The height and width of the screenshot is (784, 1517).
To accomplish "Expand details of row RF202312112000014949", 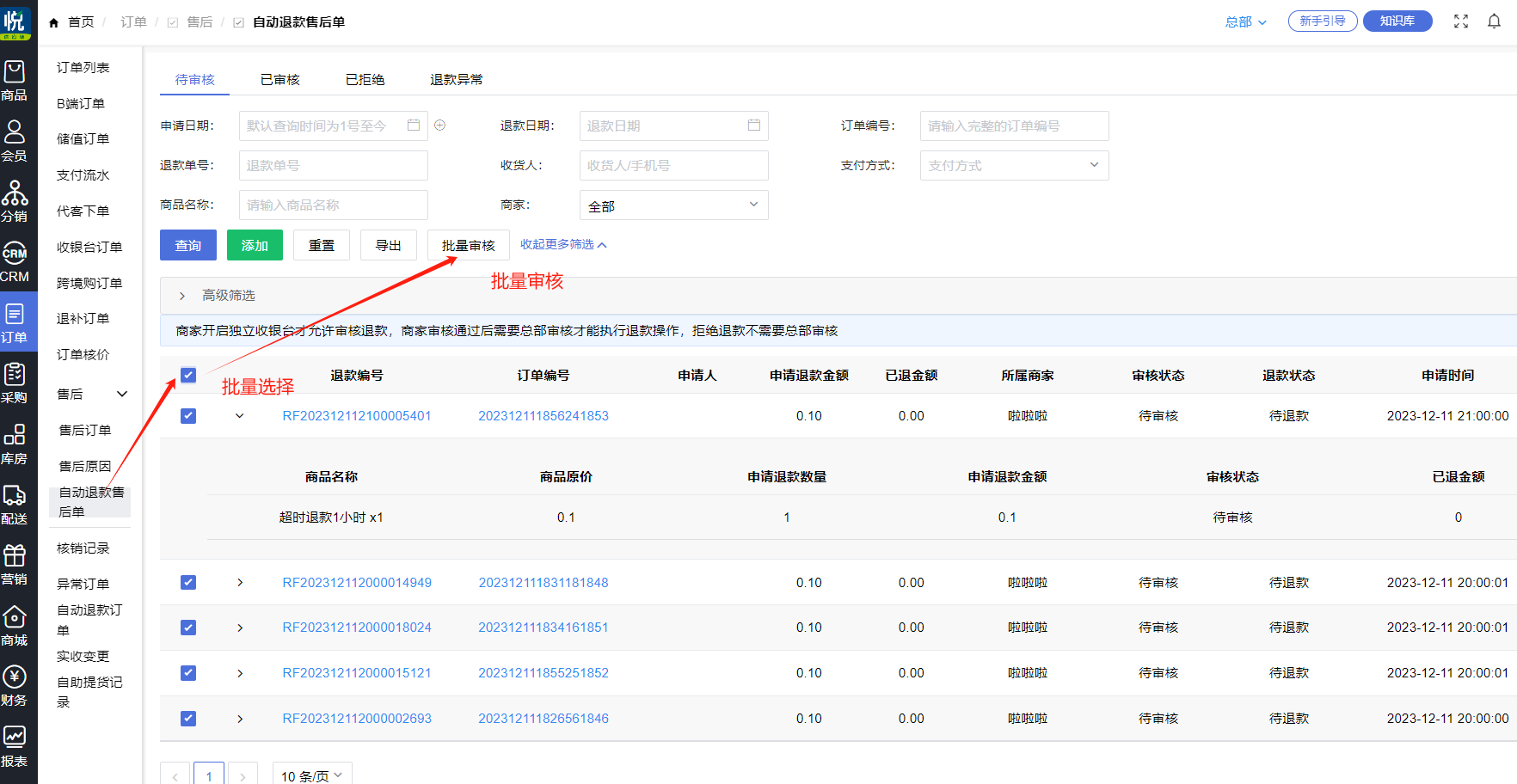I will point(240,583).
